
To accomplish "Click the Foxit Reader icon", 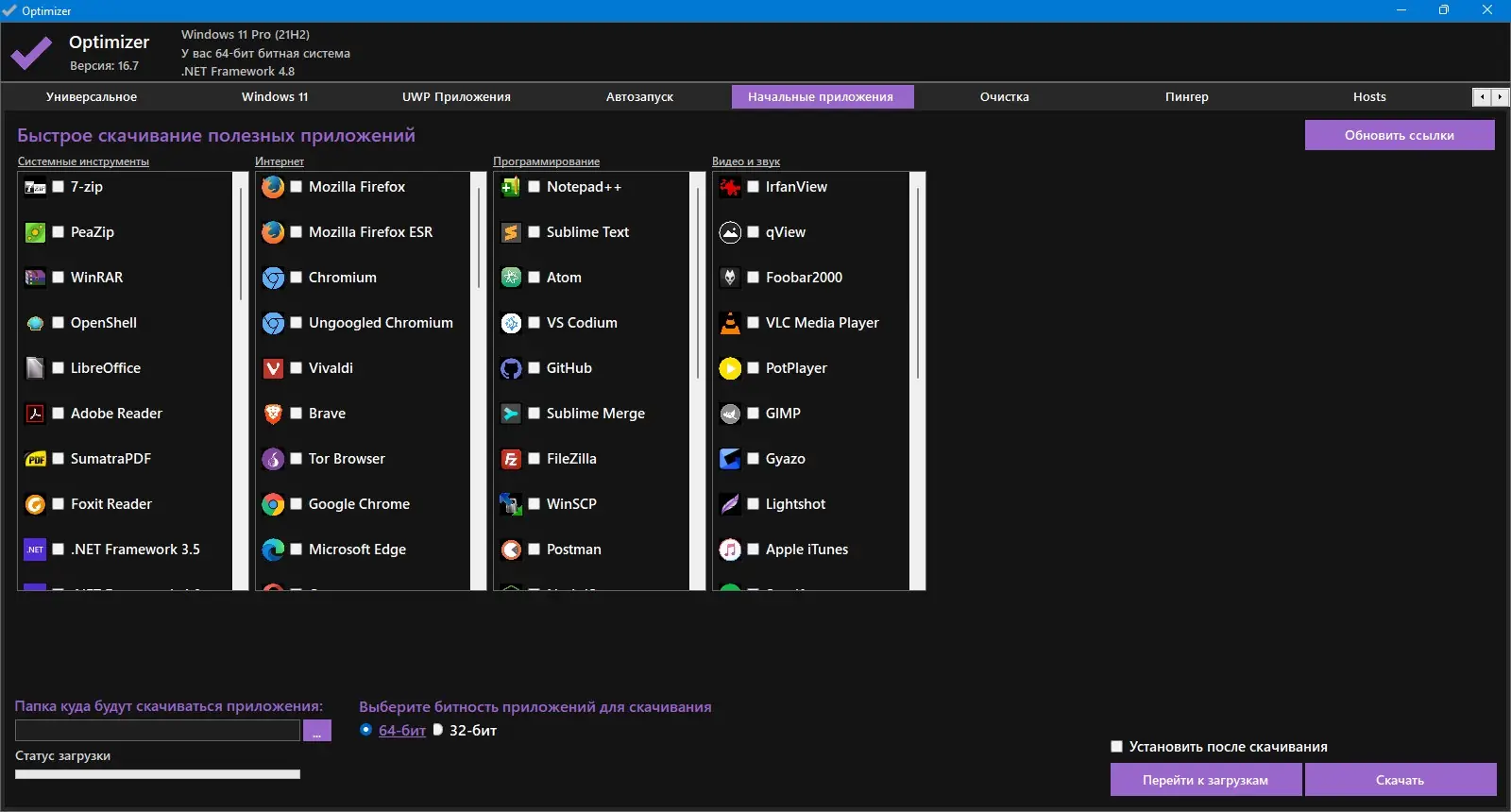I will pos(35,504).
